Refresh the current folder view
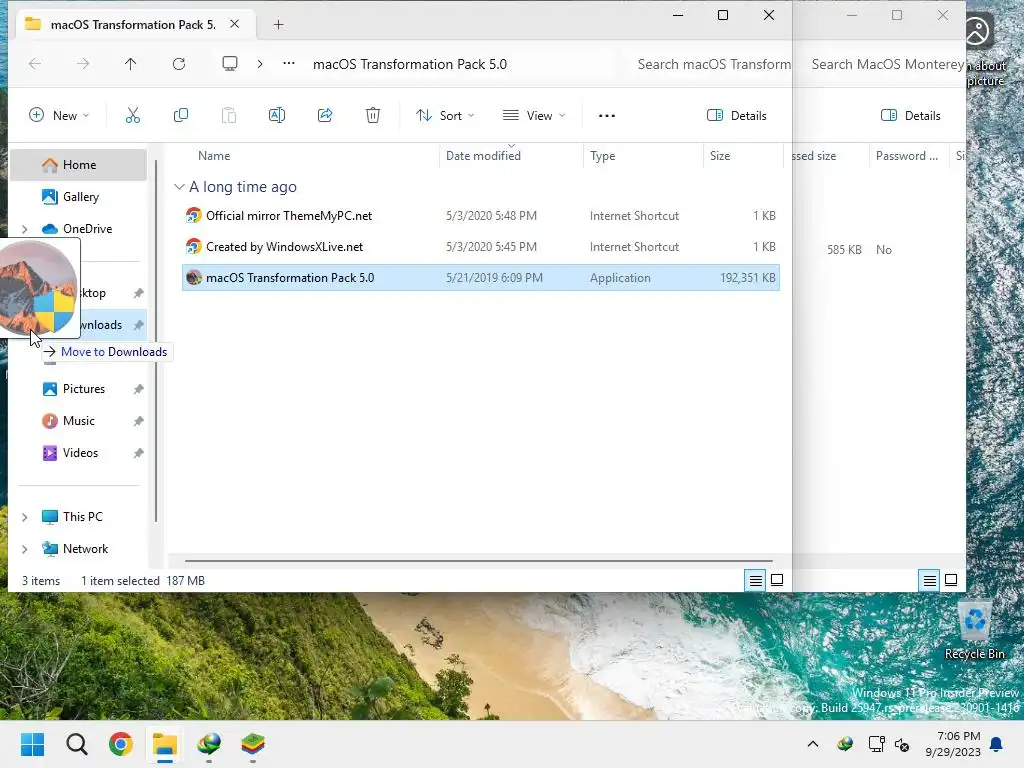 tap(179, 63)
